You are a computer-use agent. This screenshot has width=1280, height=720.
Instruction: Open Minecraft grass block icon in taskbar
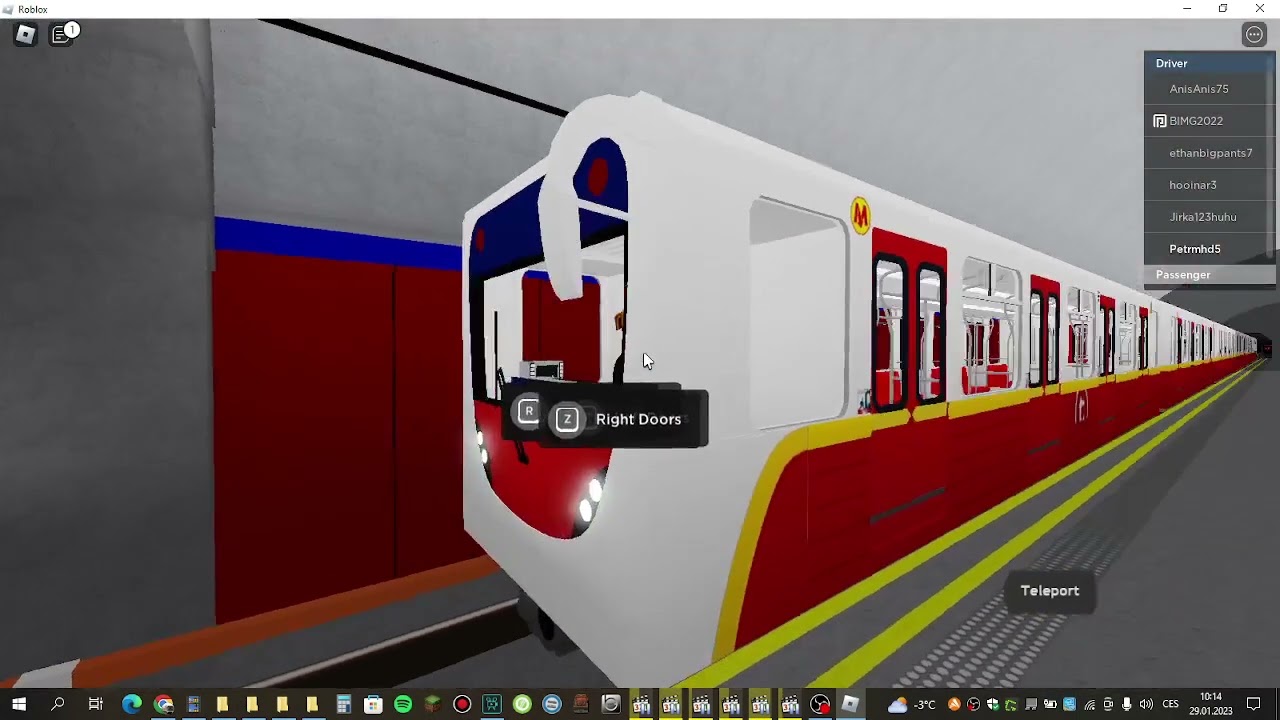(433, 705)
